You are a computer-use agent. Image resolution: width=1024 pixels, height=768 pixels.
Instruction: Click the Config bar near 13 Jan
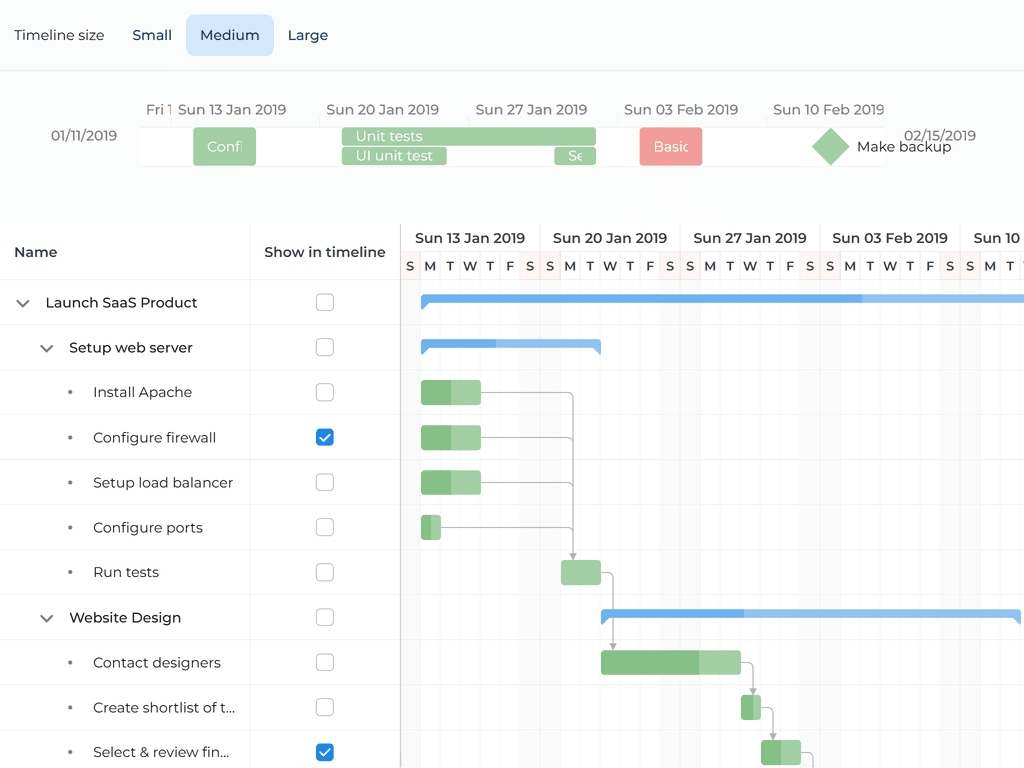(x=224, y=146)
